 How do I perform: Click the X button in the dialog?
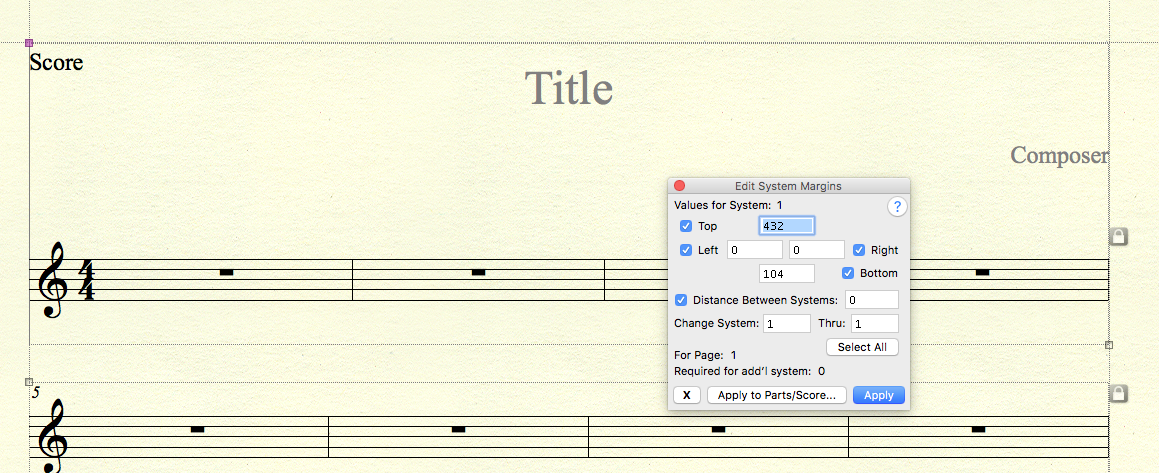[x=686, y=395]
